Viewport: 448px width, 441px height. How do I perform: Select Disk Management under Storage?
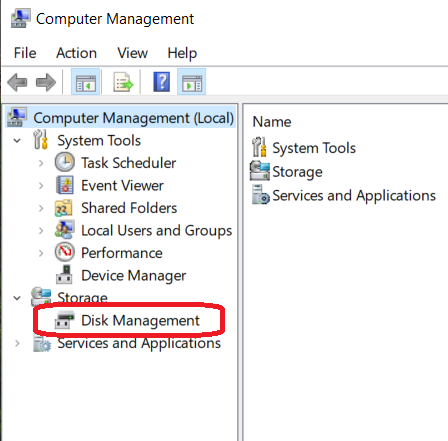click(x=140, y=321)
